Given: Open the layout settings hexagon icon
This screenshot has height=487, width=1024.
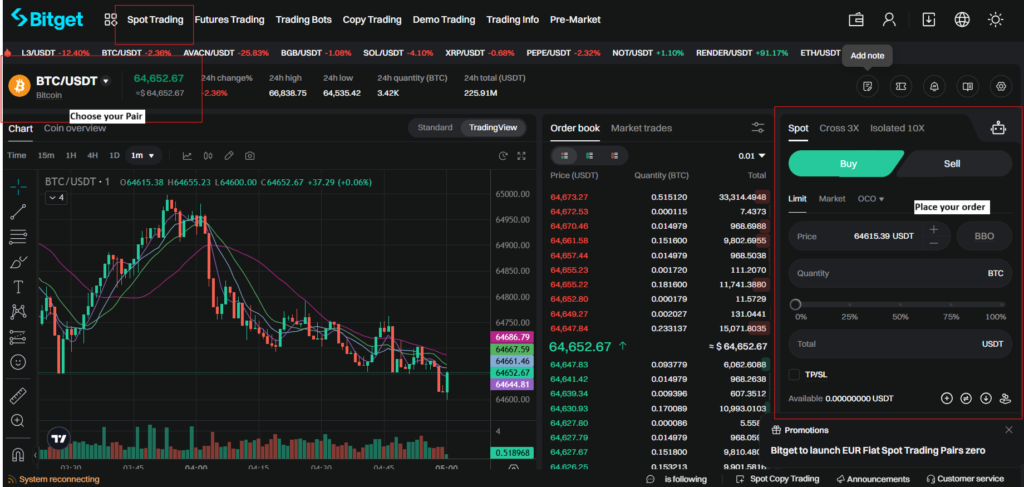Looking at the screenshot, I should point(1000,86).
